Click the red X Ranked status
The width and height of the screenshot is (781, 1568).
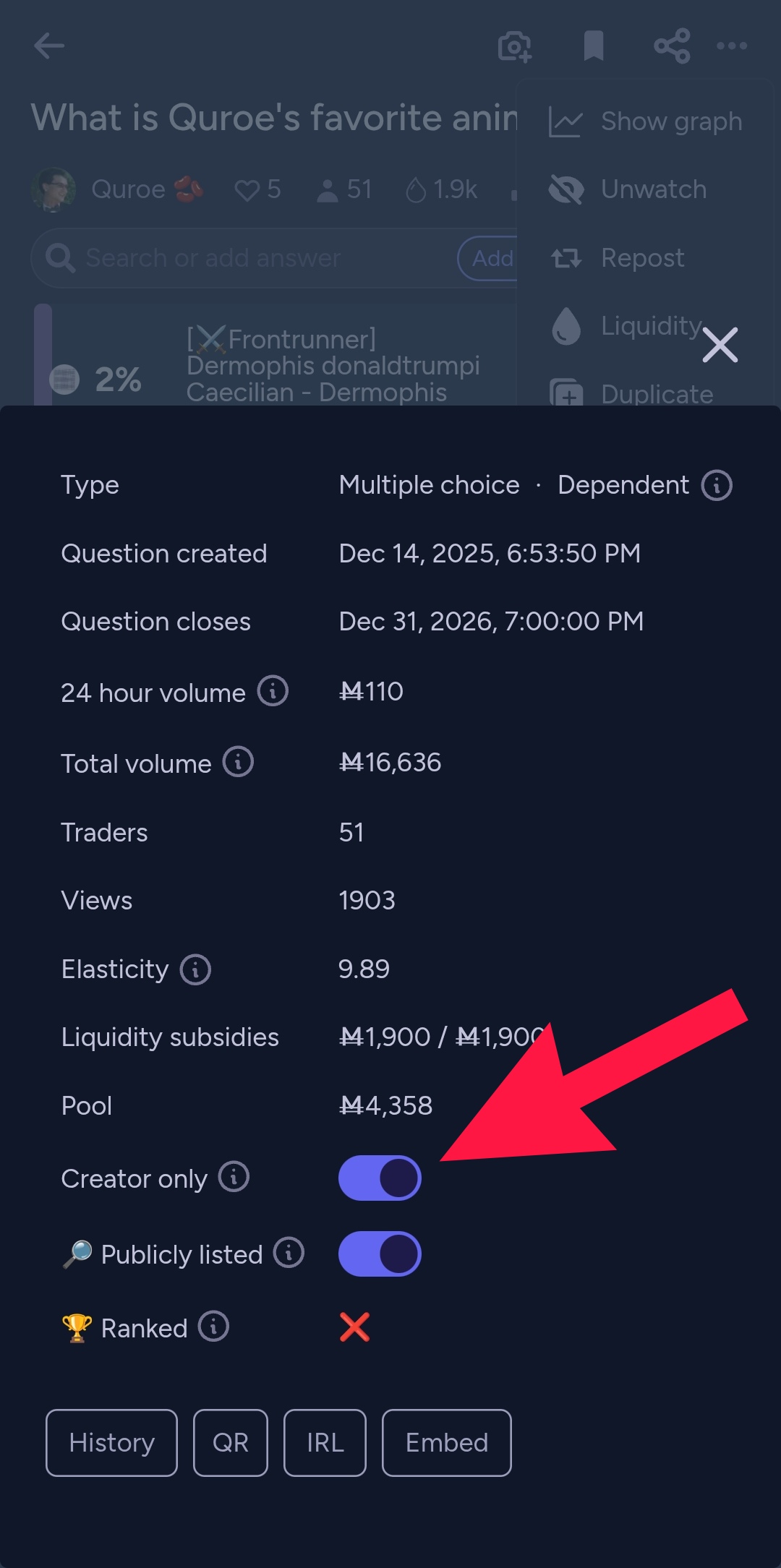(x=354, y=1327)
